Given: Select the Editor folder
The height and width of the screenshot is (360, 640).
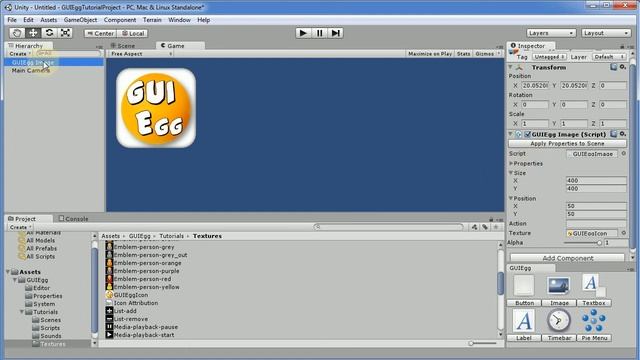Looking at the screenshot, I should pos(38,288).
